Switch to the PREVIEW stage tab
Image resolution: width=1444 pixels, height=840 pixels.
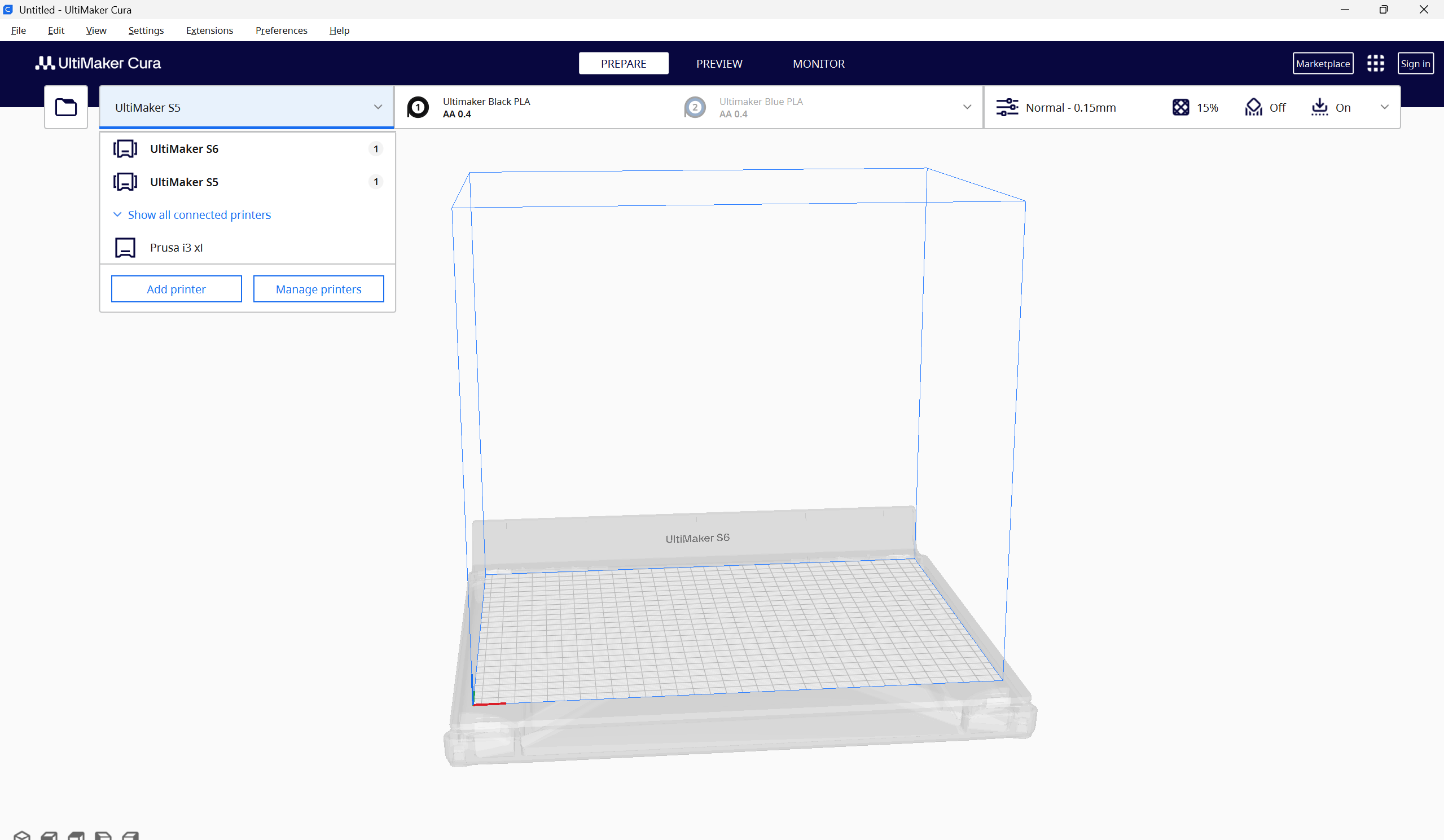[x=719, y=64]
